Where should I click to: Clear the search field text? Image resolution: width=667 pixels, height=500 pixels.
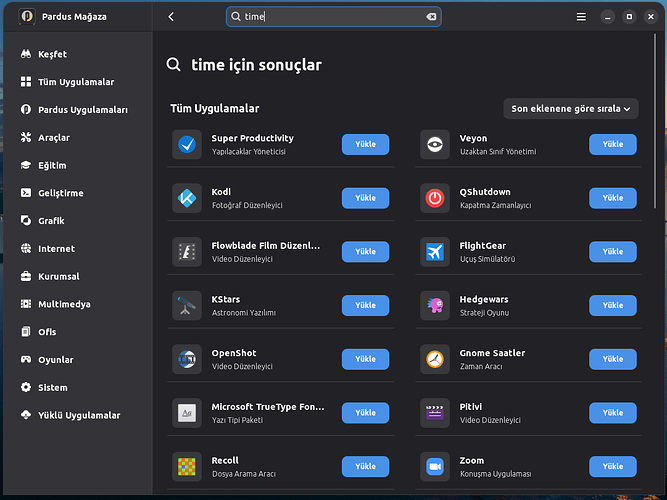click(431, 17)
